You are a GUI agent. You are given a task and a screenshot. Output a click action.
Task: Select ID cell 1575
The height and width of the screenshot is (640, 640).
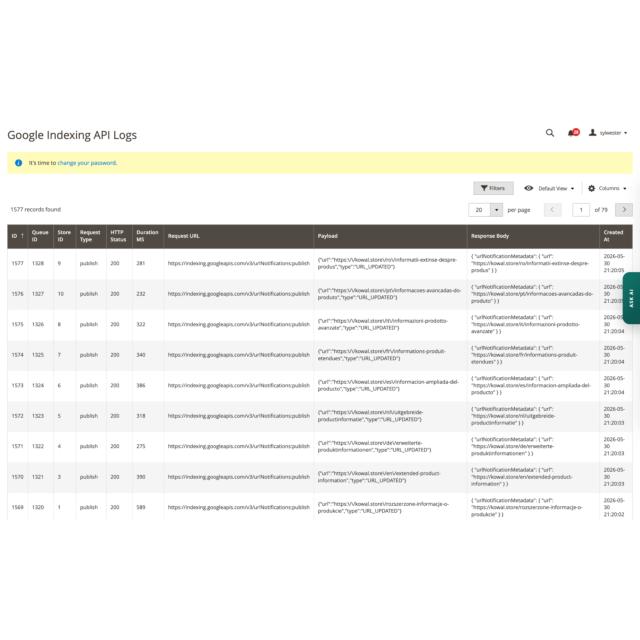18,324
